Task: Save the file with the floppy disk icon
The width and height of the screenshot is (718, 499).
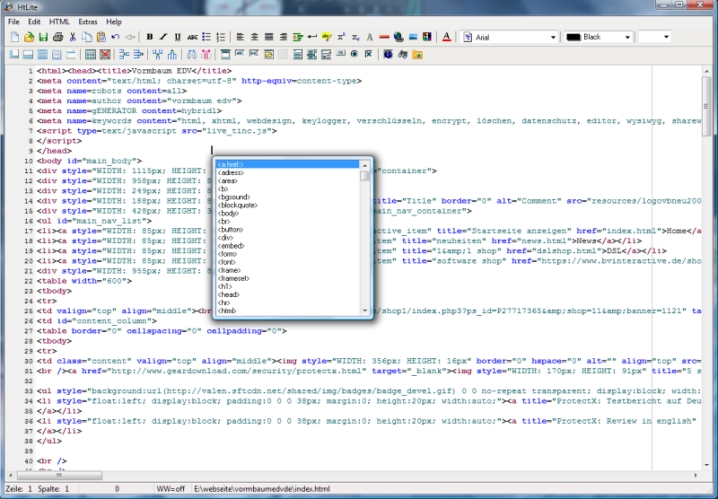Action: (x=43, y=37)
